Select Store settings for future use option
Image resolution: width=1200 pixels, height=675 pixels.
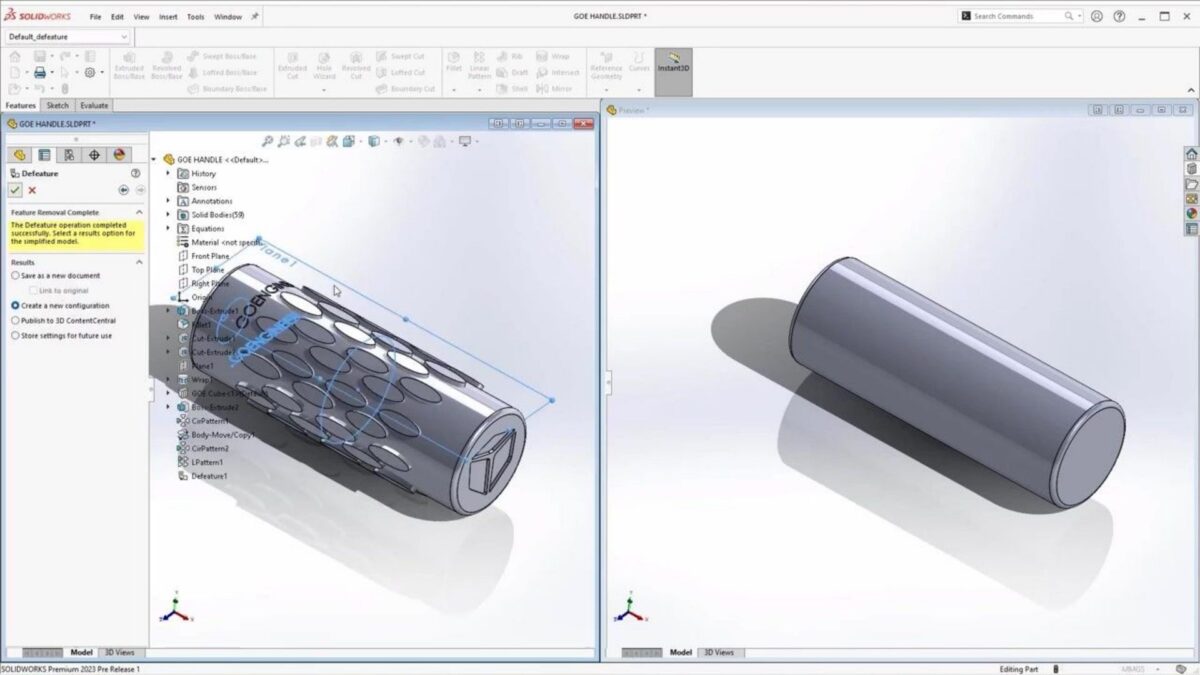[x=61, y=335]
